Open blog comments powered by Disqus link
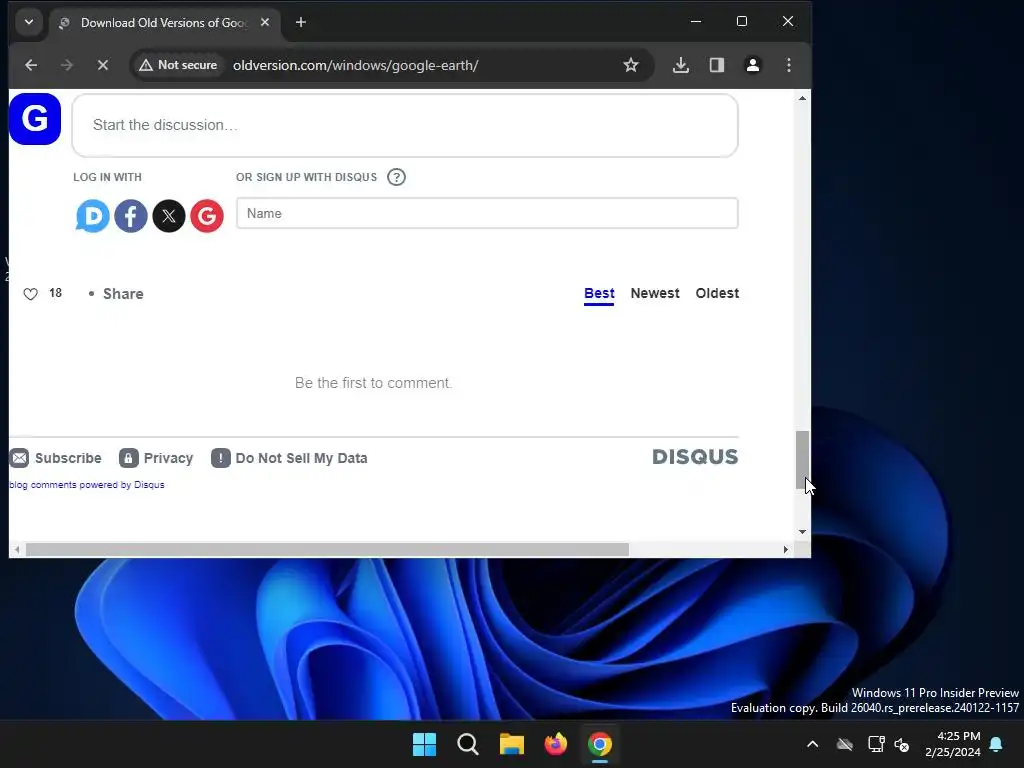Image resolution: width=1024 pixels, height=768 pixels. (87, 485)
